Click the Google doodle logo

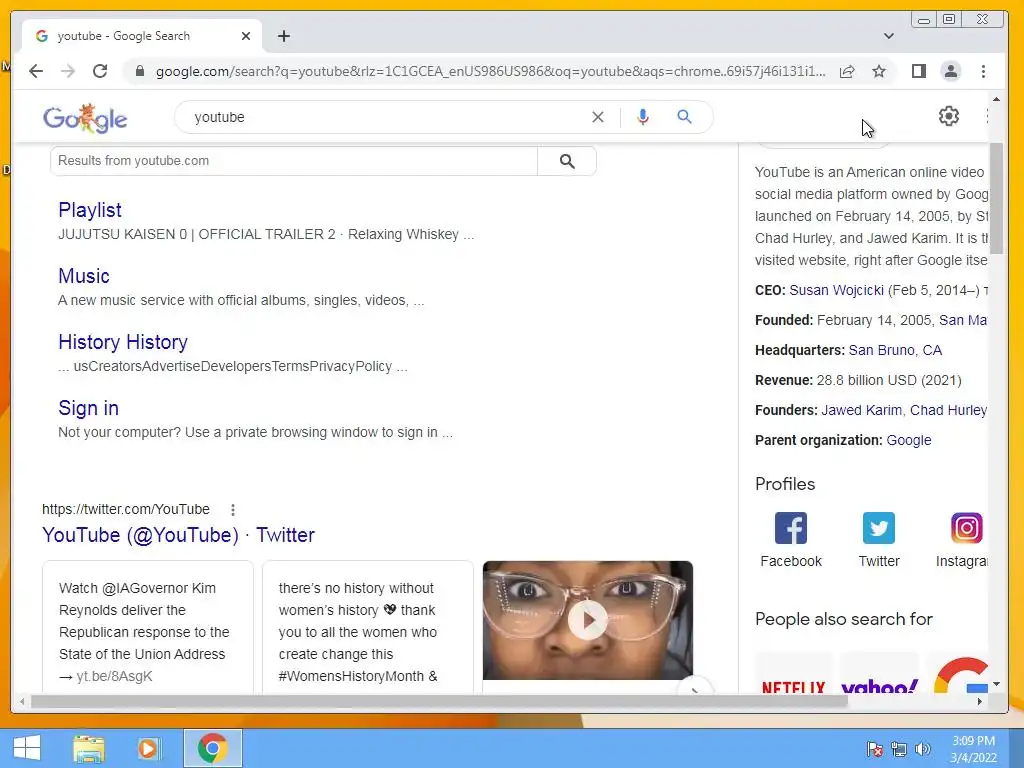(85, 118)
